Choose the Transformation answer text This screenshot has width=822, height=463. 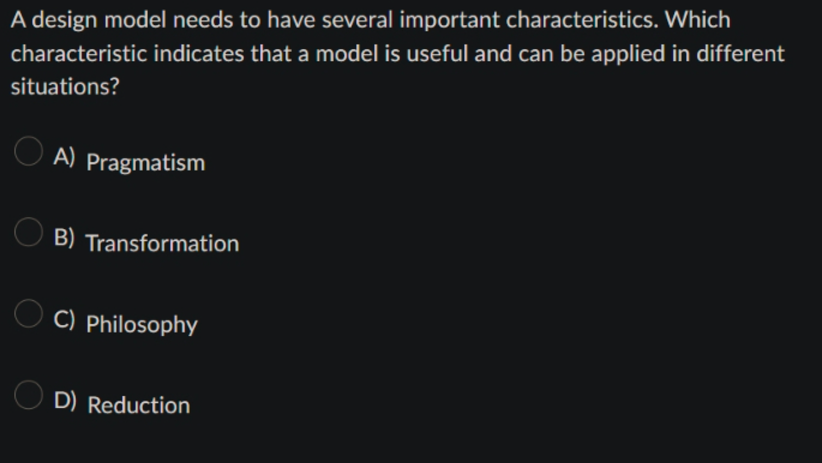pyautogui.click(x=162, y=243)
